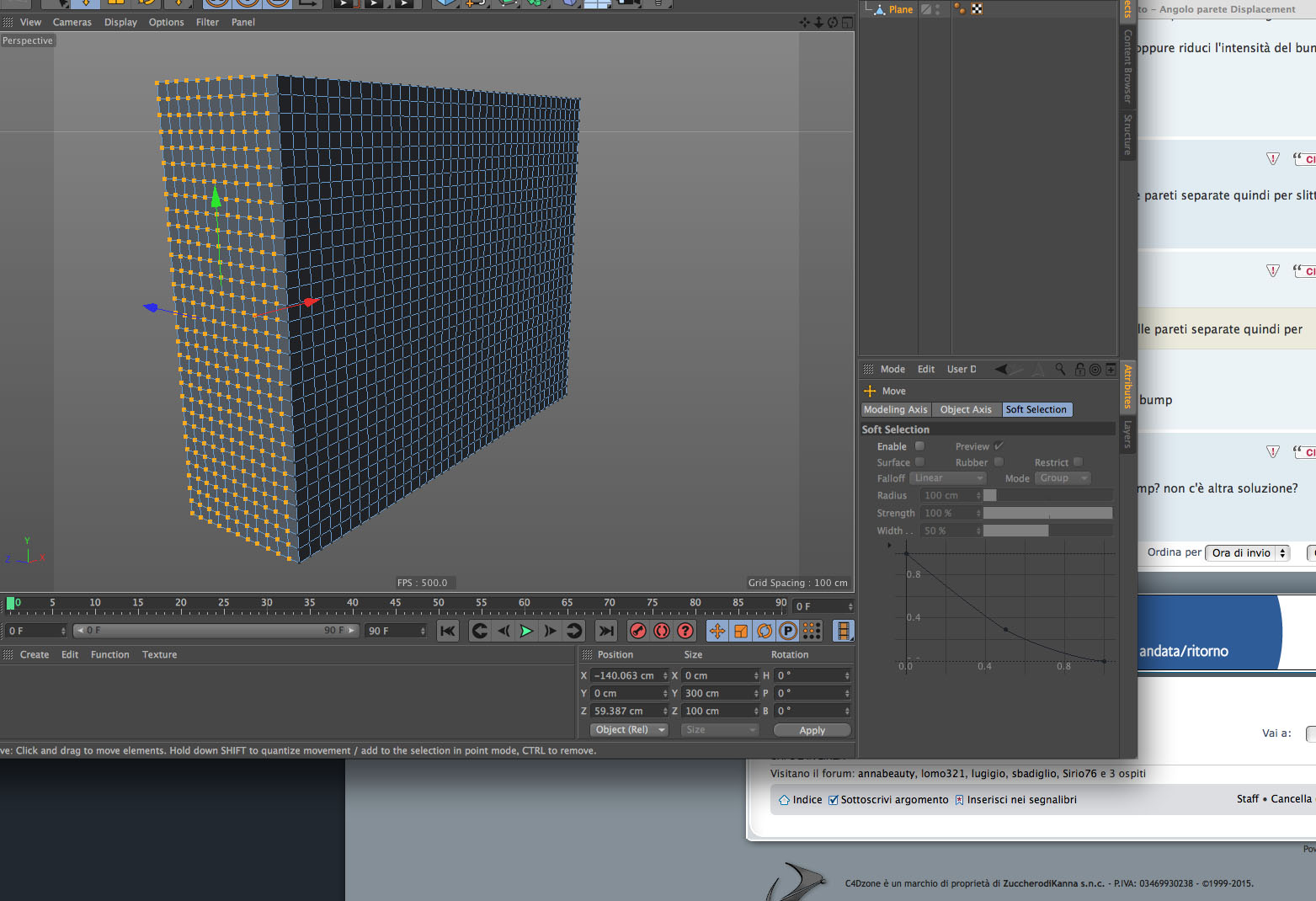Image resolution: width=1316 pixels, height=901 pixels.
Task: Toggle the Rotation keyframe orange icon
Action: click(x=765, y=631)
